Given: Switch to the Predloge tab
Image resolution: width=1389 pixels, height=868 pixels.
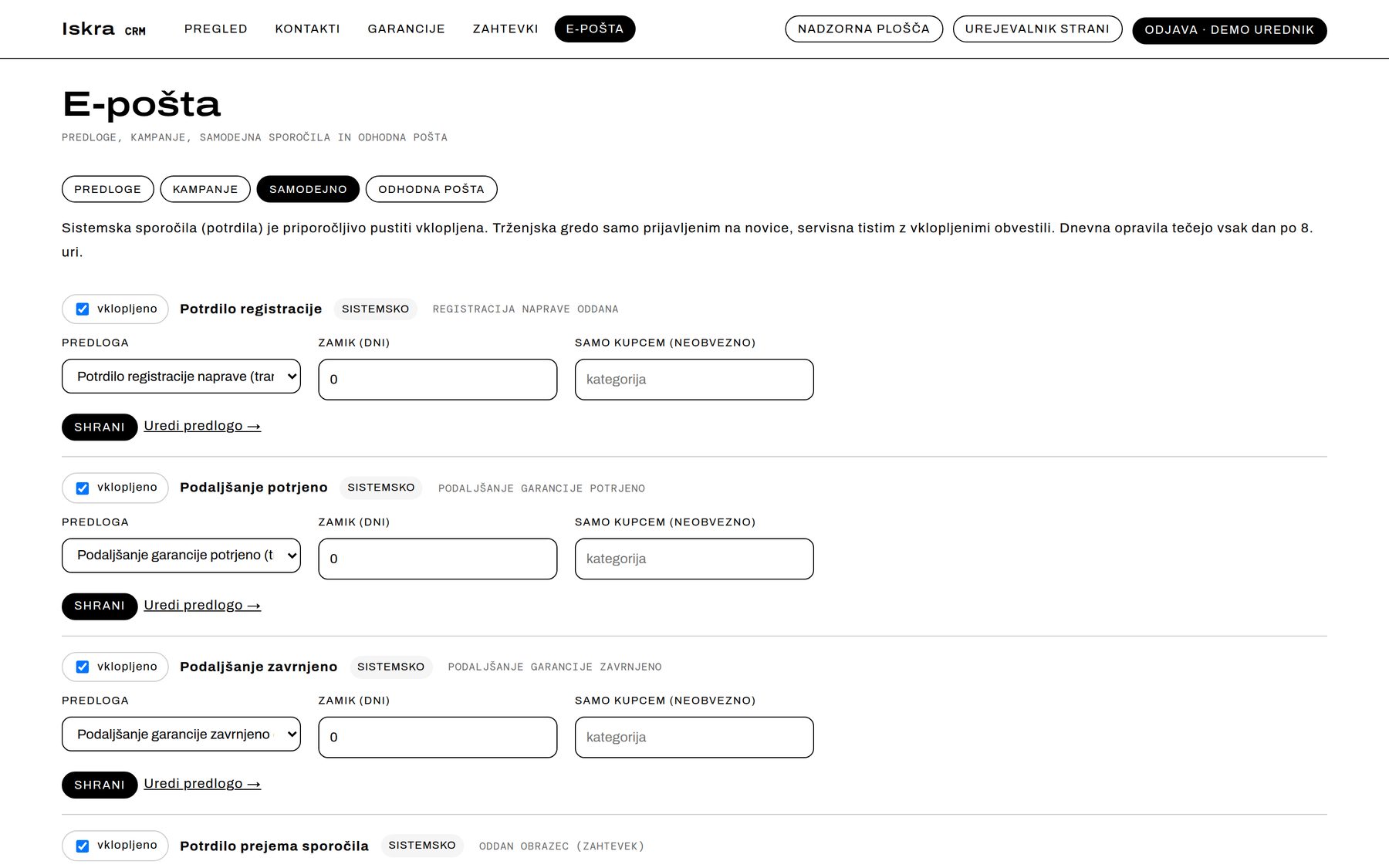Looking at the screenshot, I should pyautogui.click(x=108, y=189).
